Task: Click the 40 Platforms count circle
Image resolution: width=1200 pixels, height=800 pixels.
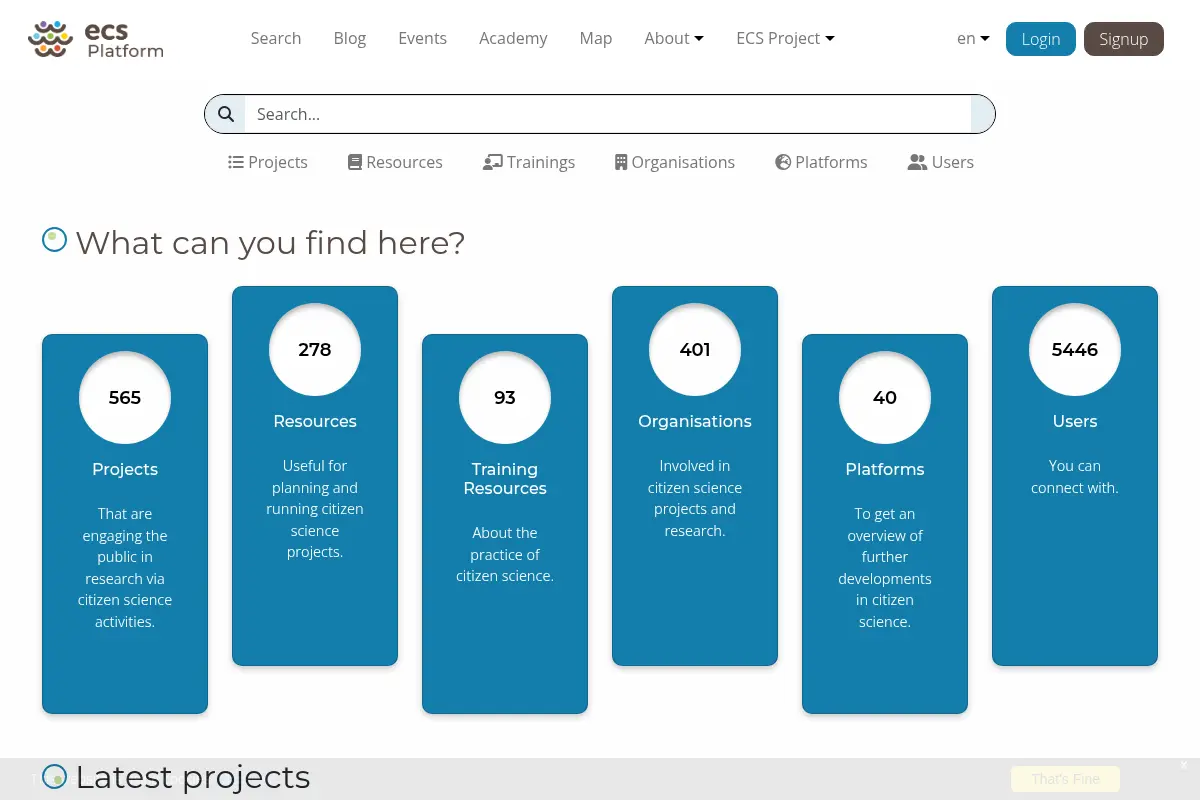Action: tap(885, 398)
